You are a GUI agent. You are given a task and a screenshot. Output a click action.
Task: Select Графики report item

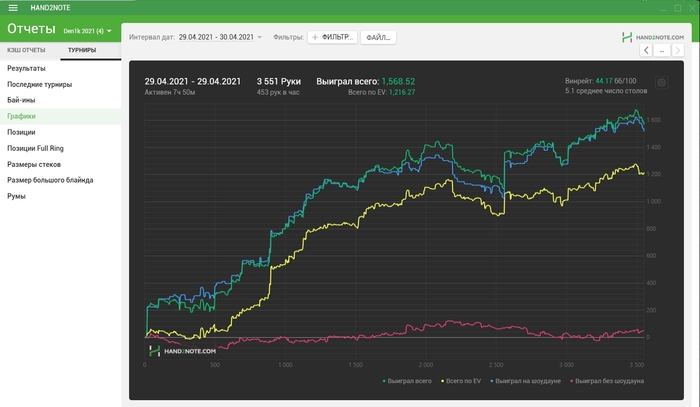(60, 116)
